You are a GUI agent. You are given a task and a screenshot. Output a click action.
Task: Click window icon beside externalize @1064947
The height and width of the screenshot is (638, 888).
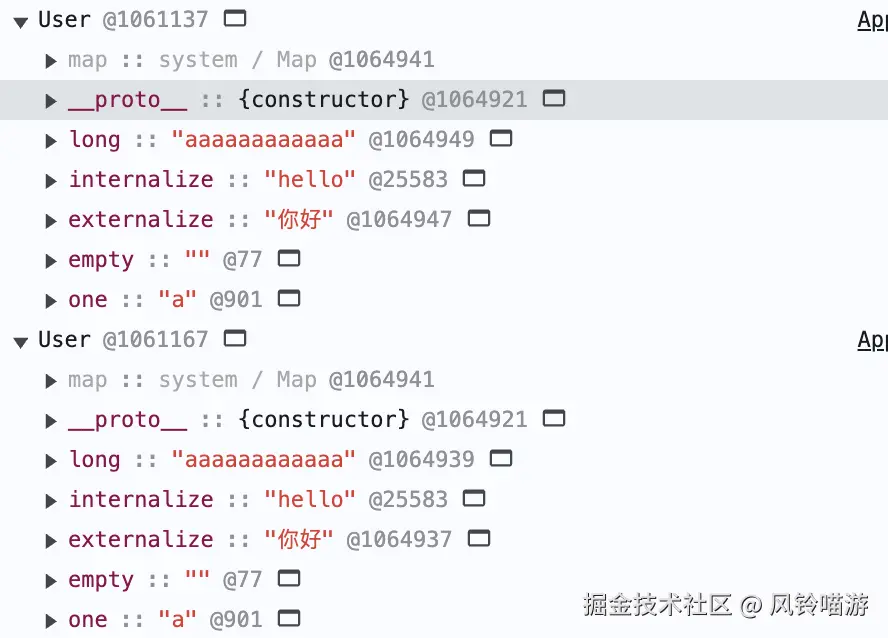479,218
